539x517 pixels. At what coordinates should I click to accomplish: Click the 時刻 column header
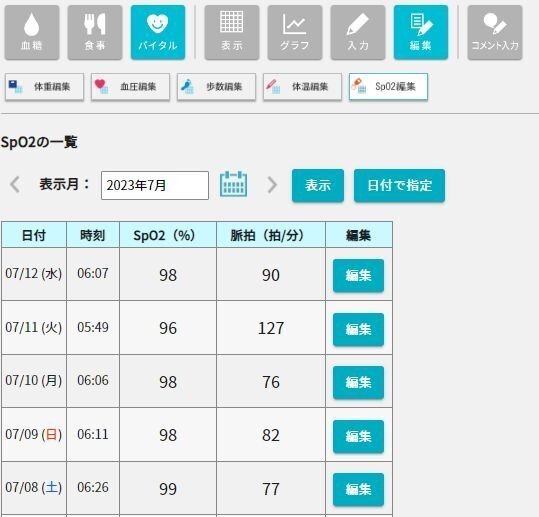point(93,235)
